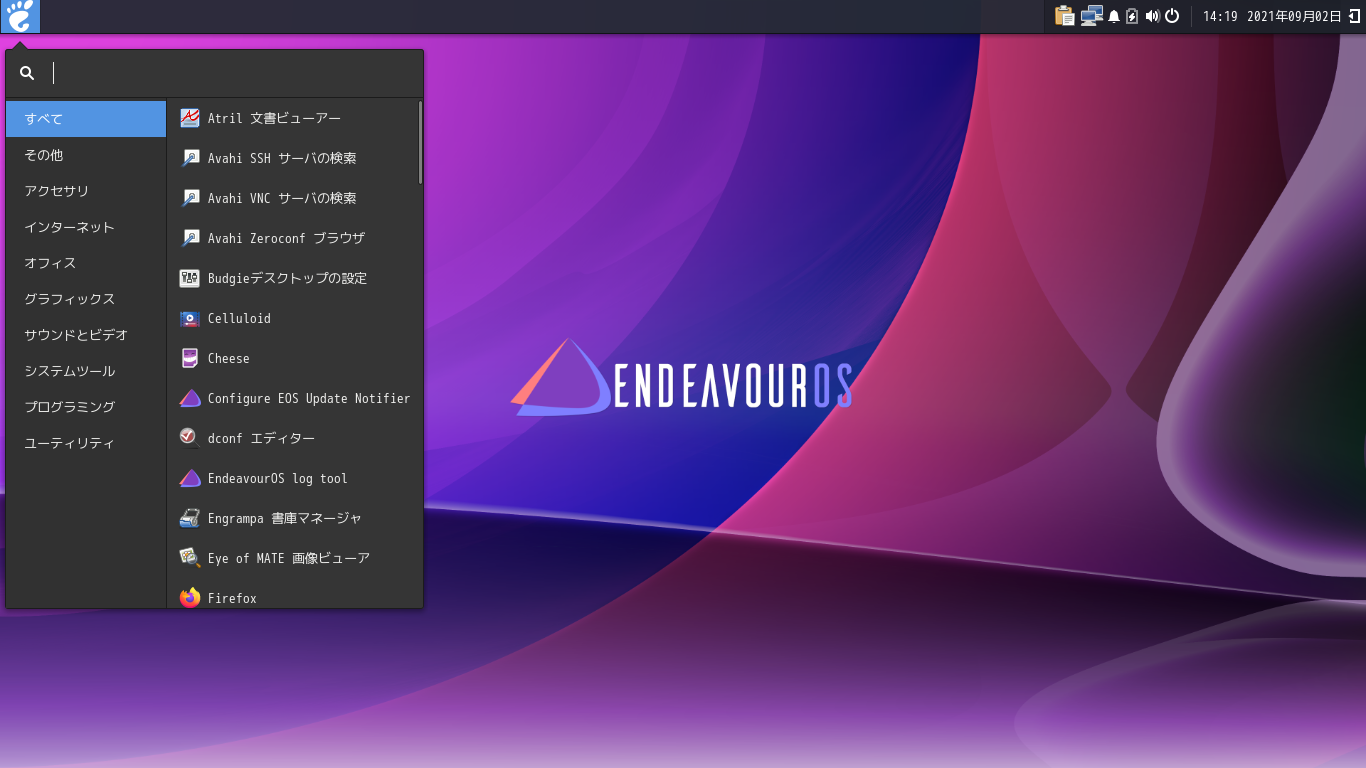The height and width of the screenshot is (768, 1366).
Task: Select the サウンドとビデオ category
Action: click(x=86, y=335)
